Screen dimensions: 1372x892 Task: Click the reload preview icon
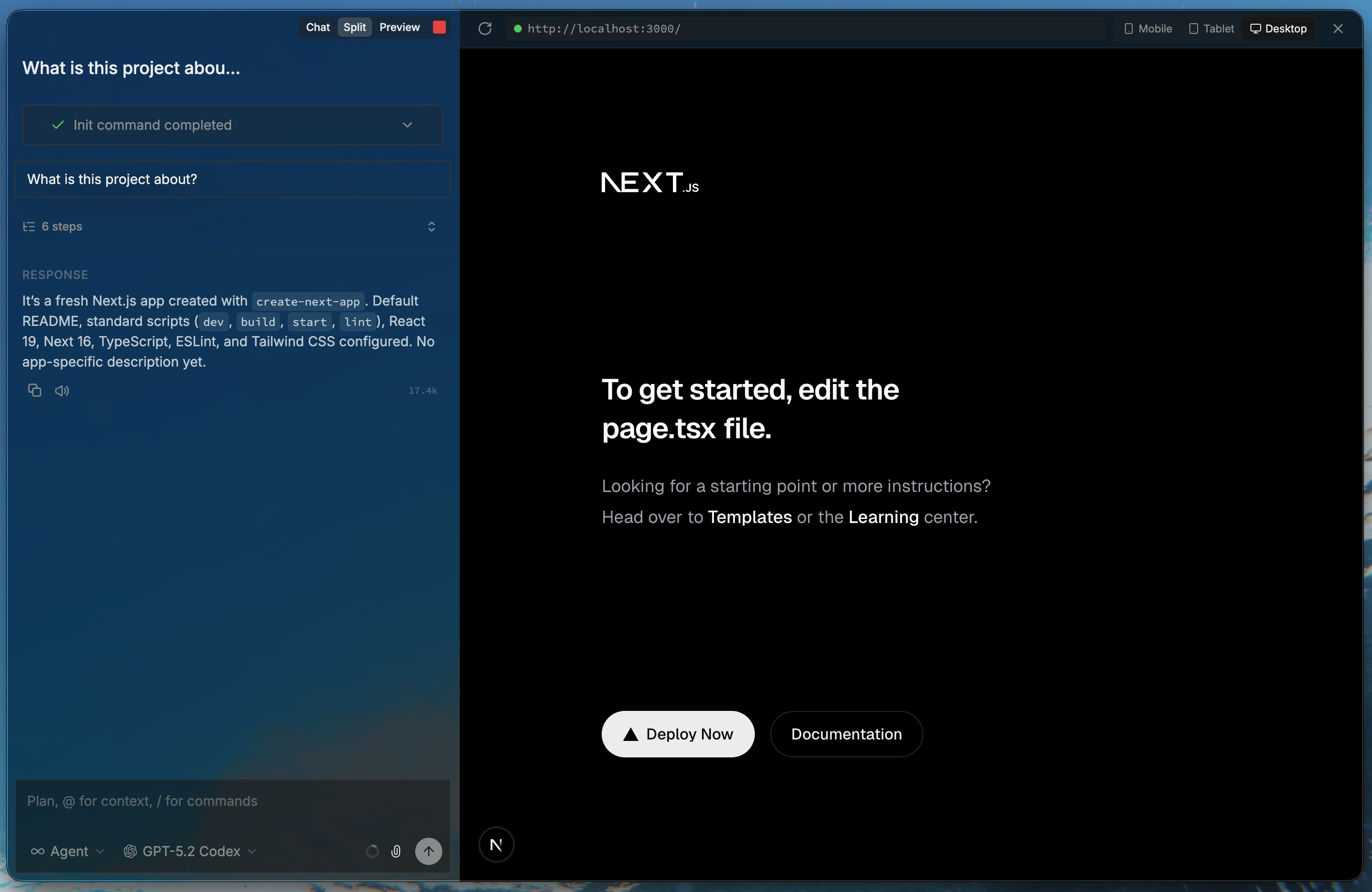[485, 28]
